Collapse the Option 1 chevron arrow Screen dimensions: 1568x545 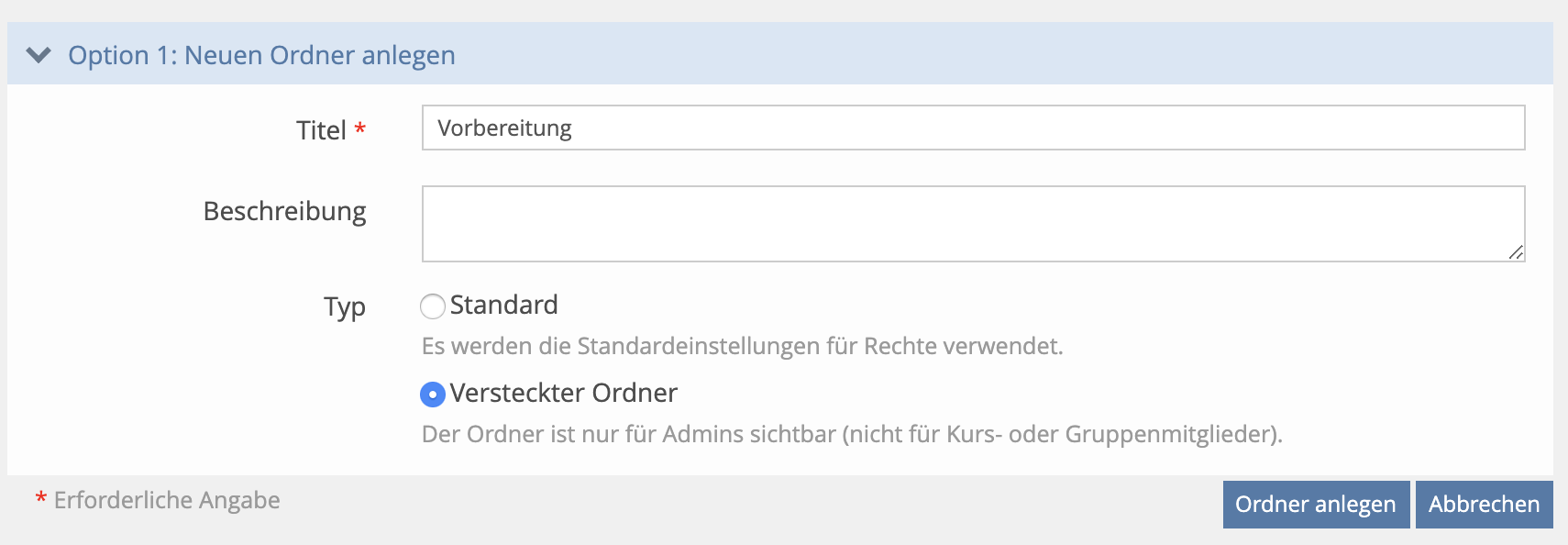39,55
